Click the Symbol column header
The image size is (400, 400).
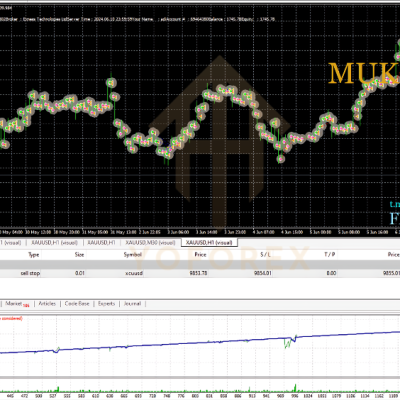133,255
